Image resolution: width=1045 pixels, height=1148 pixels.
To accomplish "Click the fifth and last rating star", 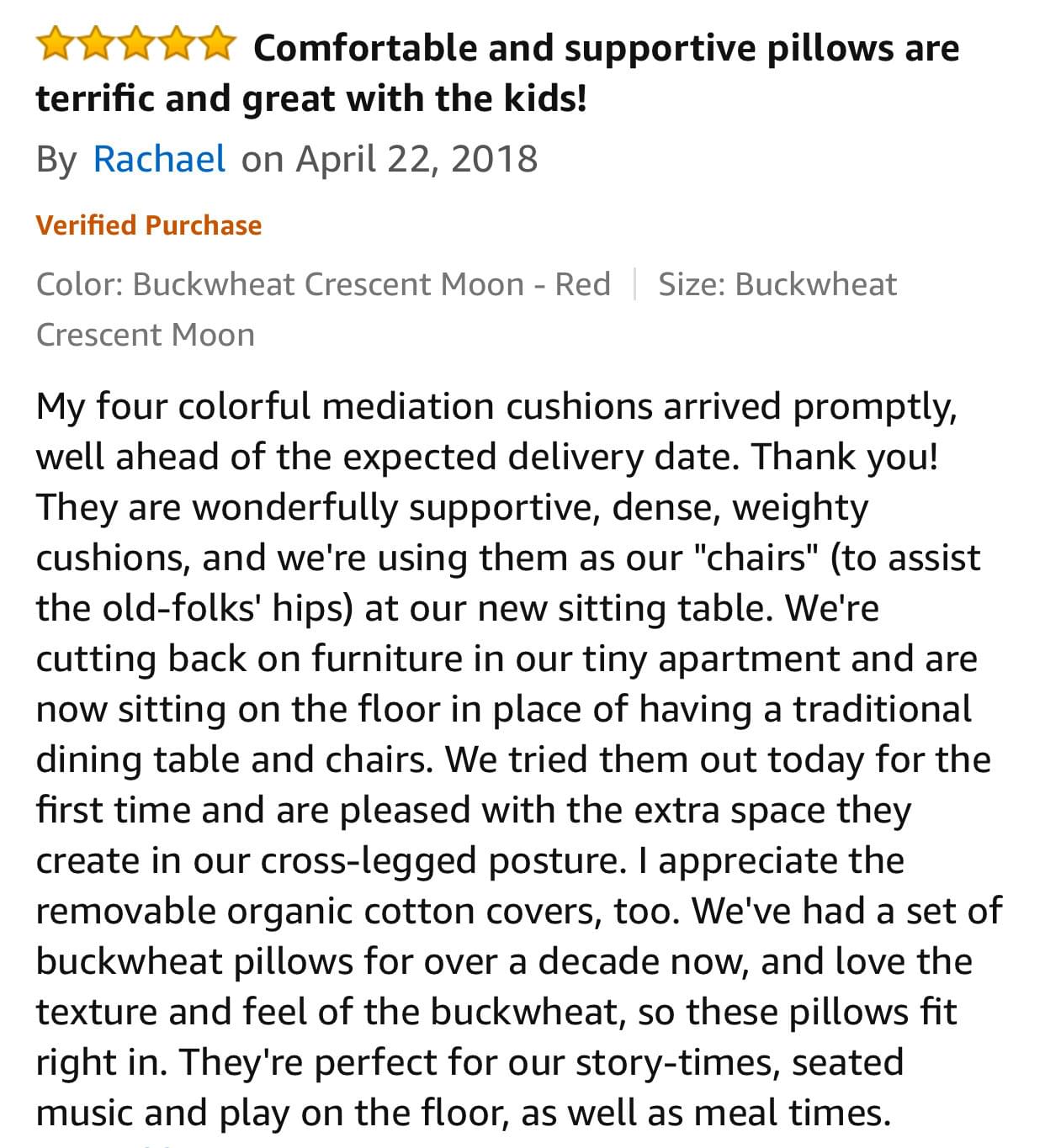I will tap(215, 44).
